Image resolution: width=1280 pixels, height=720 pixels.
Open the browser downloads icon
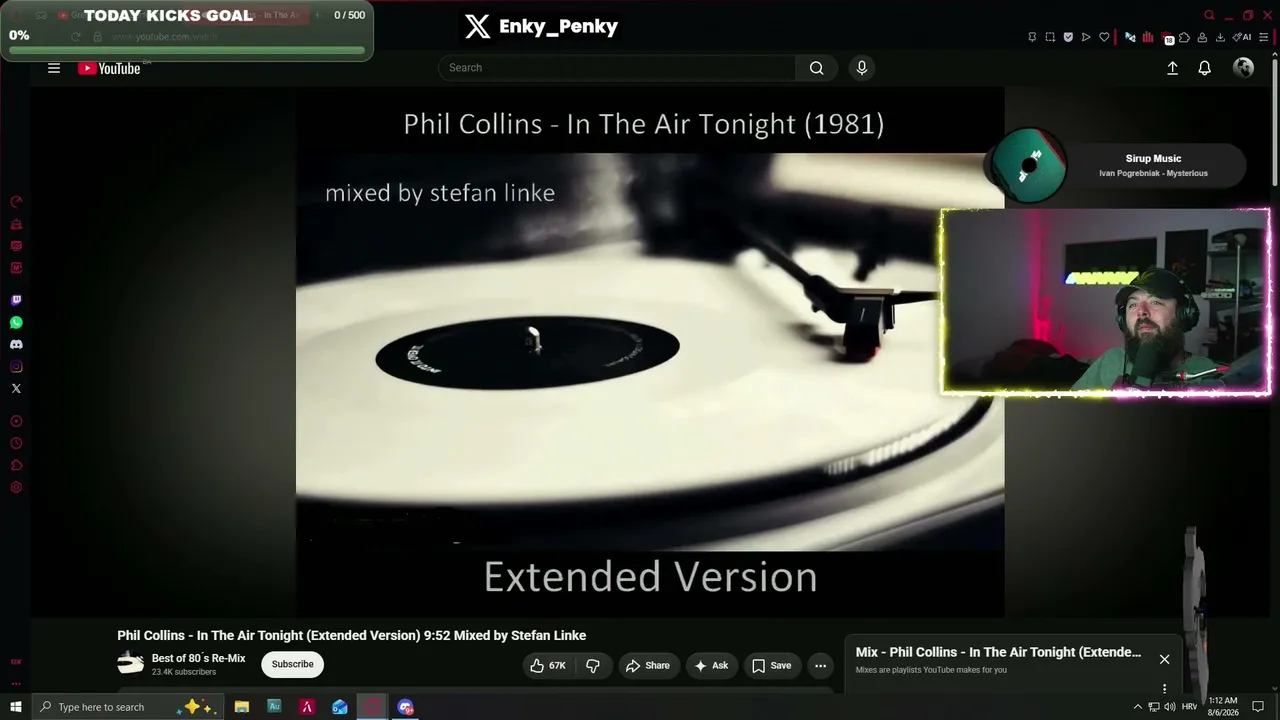[1221, 37]
